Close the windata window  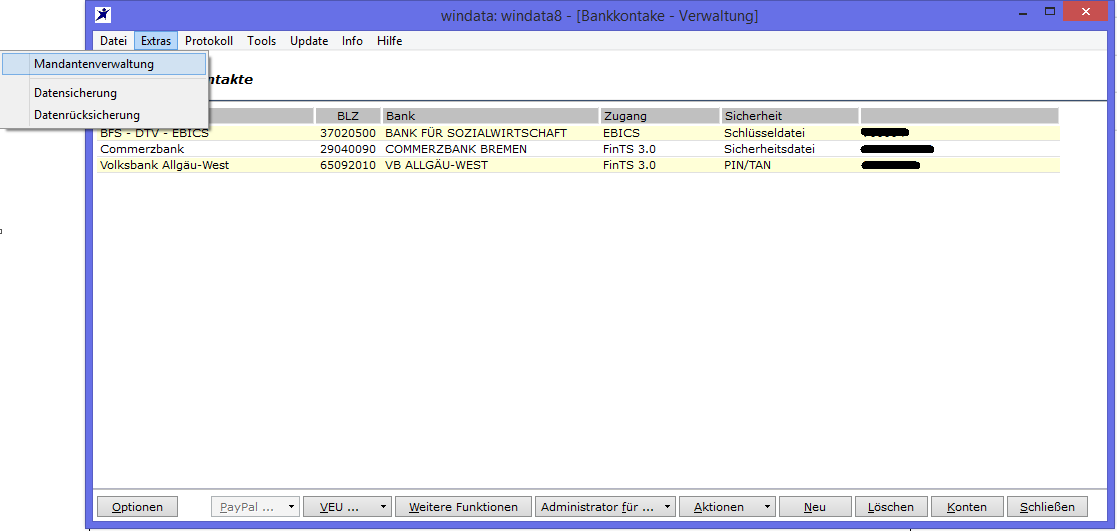(x=1086, y=11)
